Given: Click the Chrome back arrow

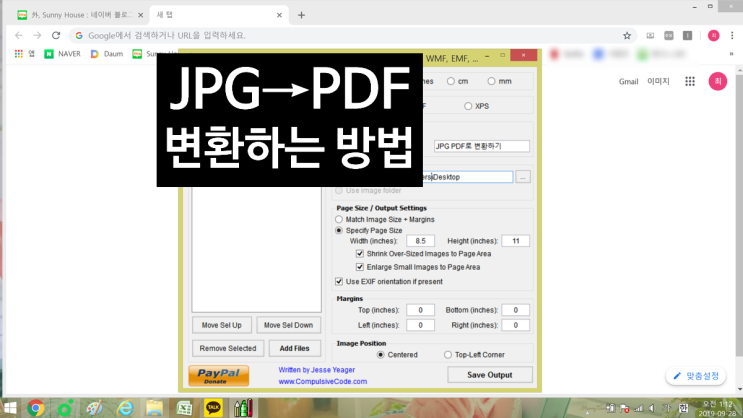Looking at the screenshot, I should pyautogui.click(x=18, y=36).
